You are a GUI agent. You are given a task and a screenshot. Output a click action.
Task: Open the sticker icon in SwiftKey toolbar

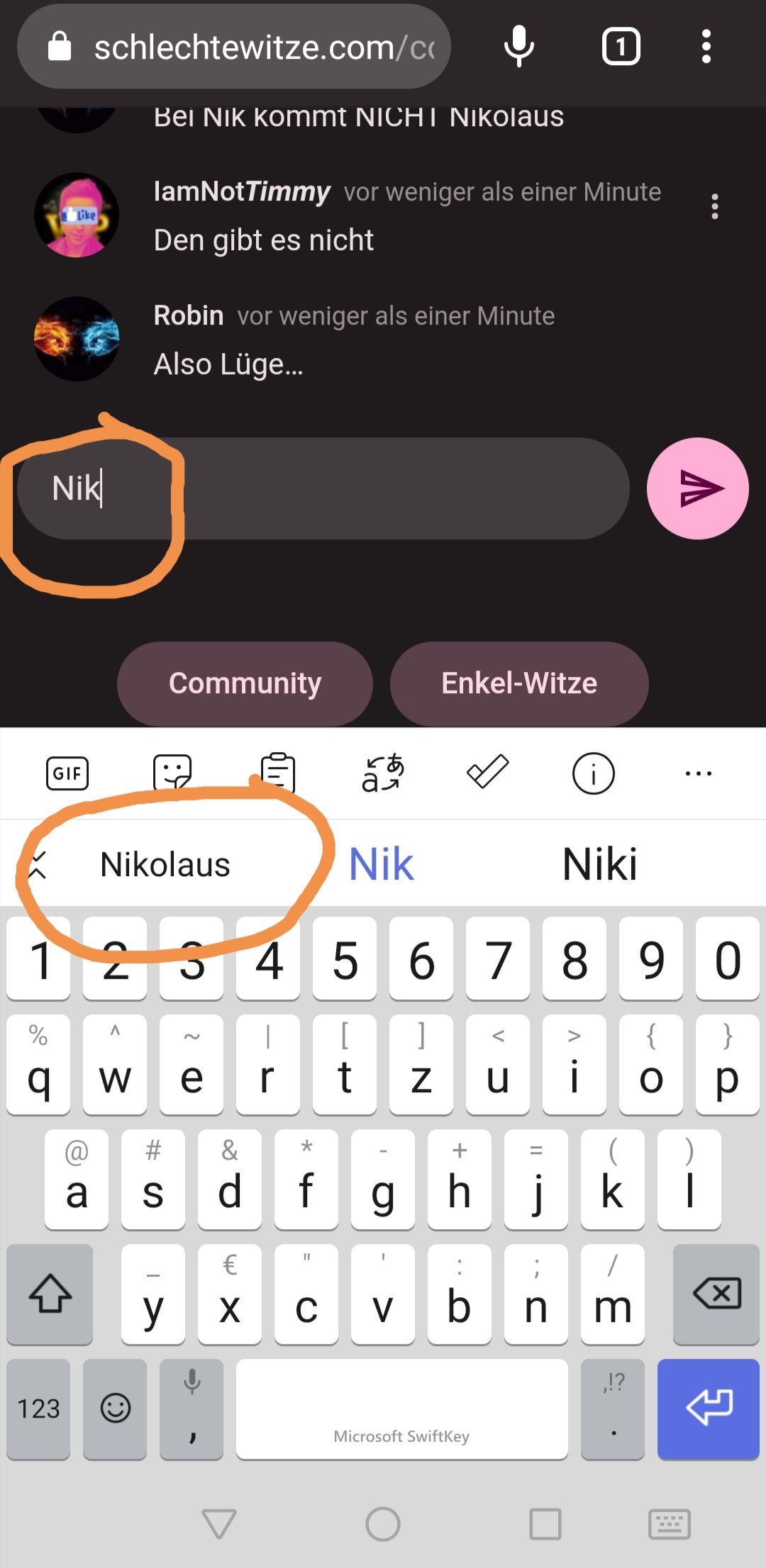coord(172,773)
